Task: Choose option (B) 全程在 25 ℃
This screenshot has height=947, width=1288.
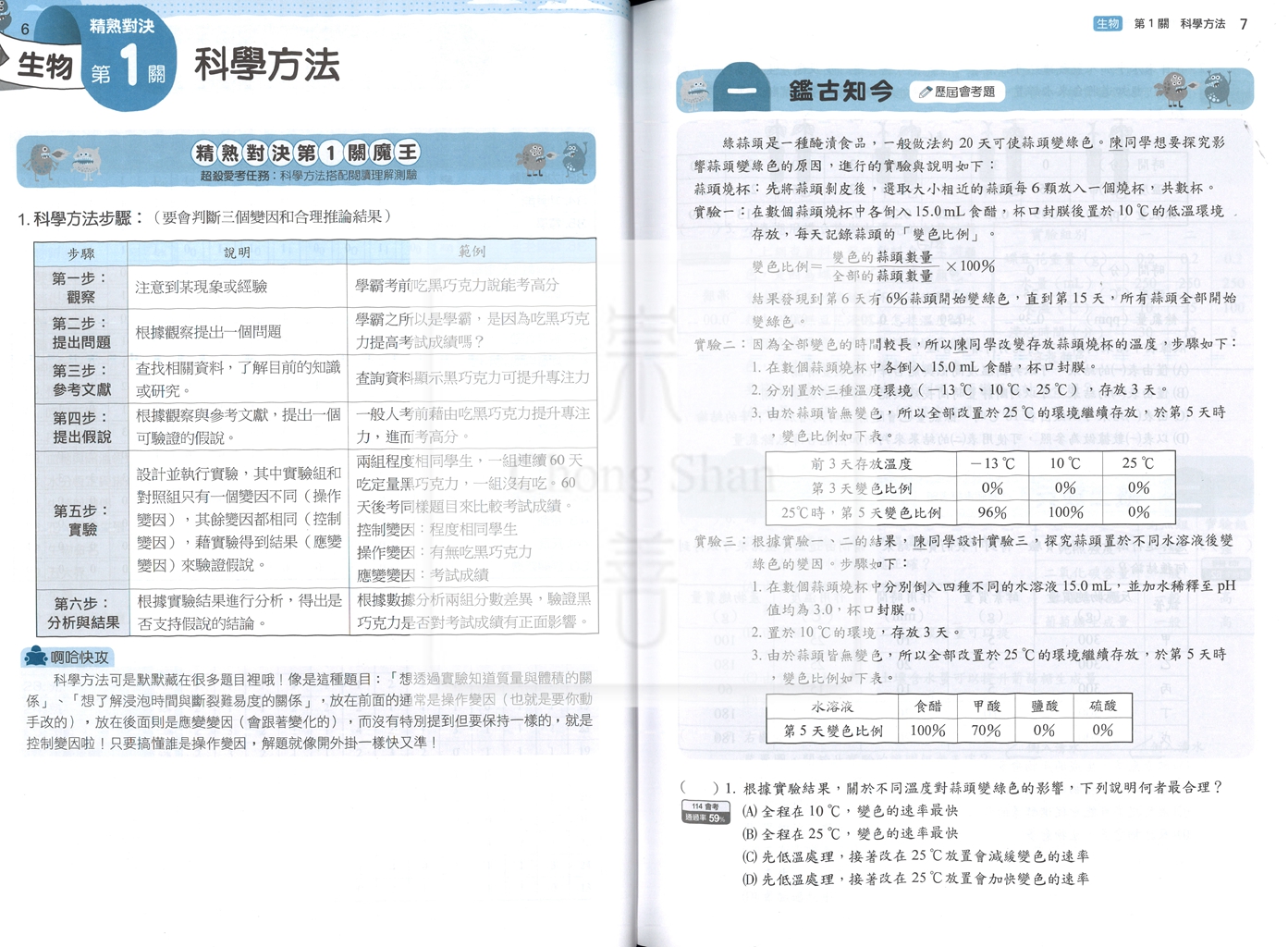Action: (x=850, y=833)
